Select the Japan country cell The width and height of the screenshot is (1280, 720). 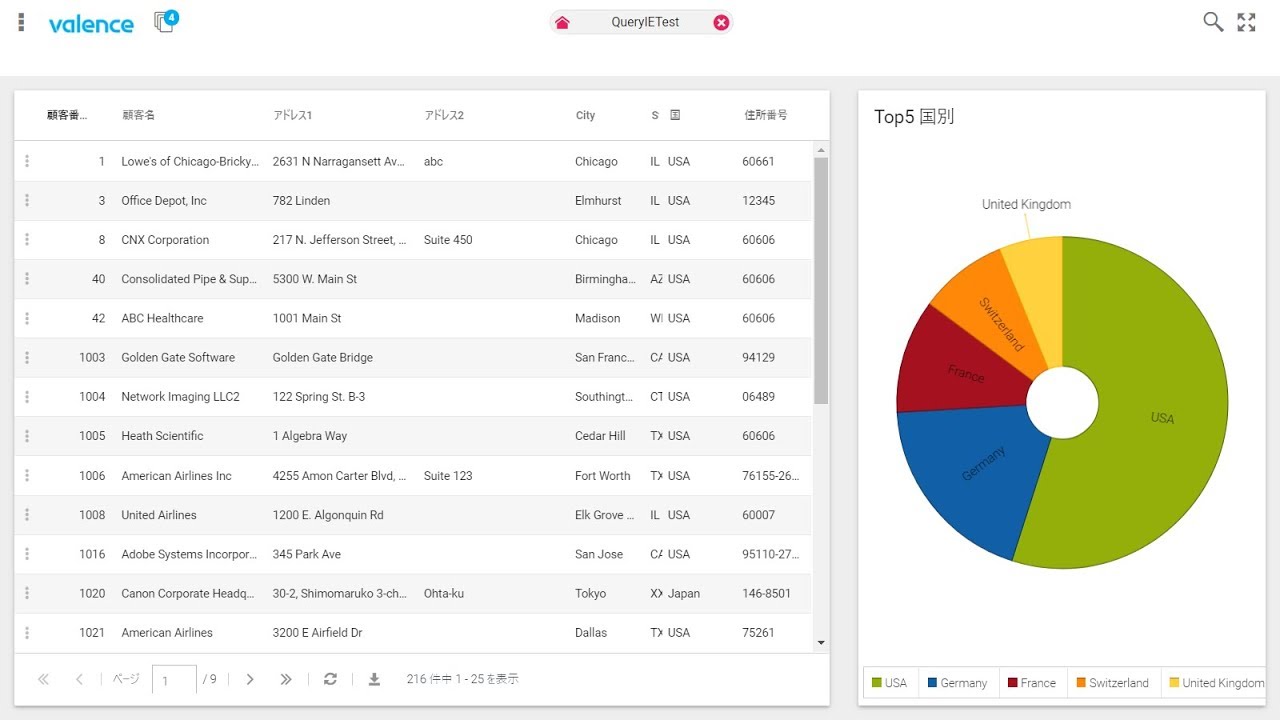coord(684,593)
